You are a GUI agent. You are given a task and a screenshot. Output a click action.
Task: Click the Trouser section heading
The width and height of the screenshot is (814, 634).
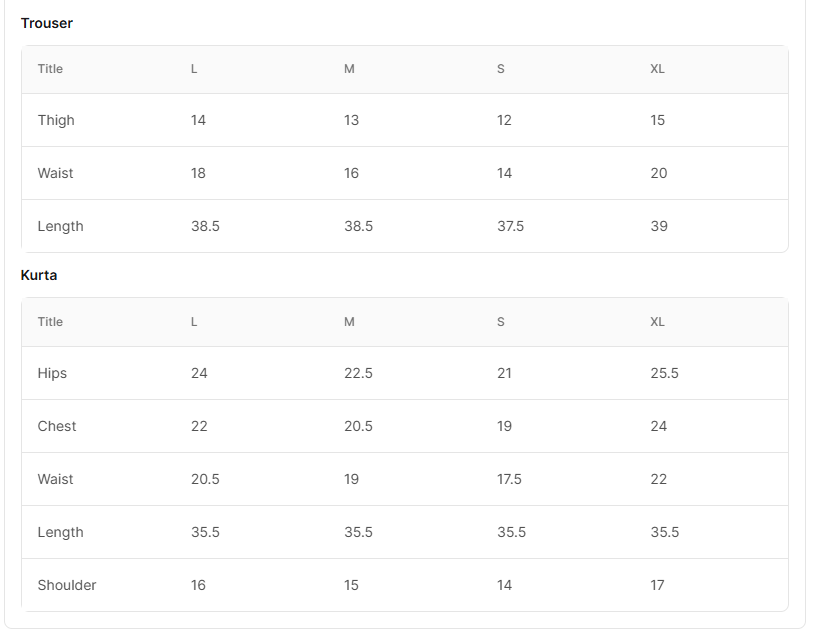tap(47, 23)
